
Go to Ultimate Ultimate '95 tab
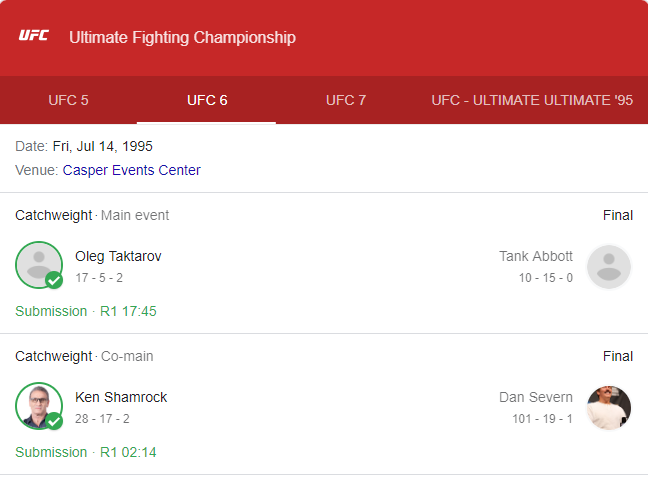click(x=532, y=100)
